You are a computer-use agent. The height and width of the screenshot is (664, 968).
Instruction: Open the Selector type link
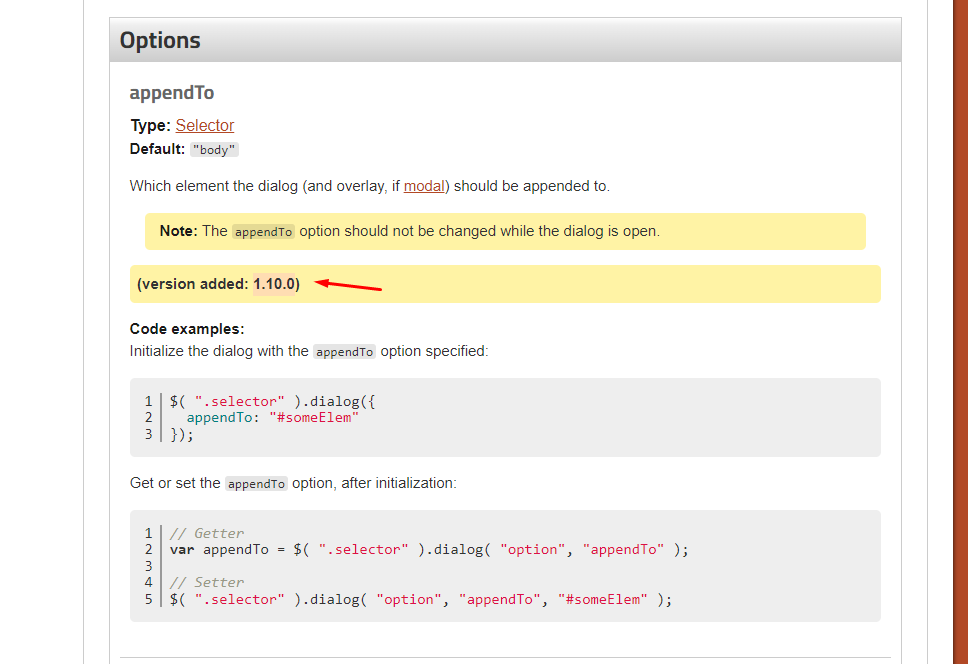[x=204, y=125]
